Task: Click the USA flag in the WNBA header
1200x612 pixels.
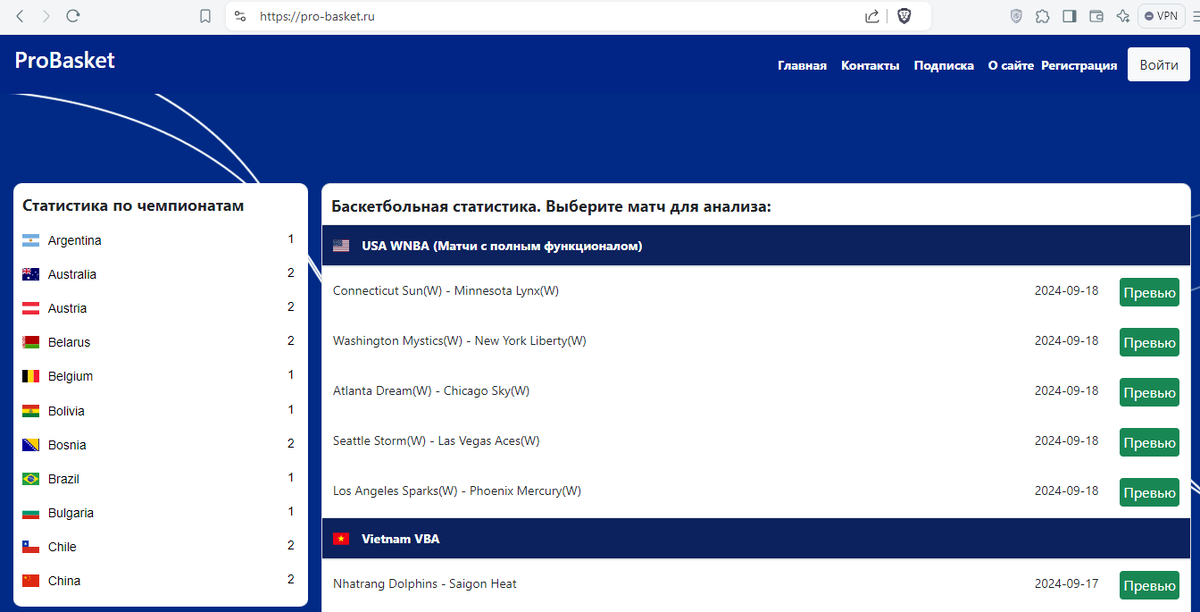Action: pyautogui.click(x=341, y=246)
